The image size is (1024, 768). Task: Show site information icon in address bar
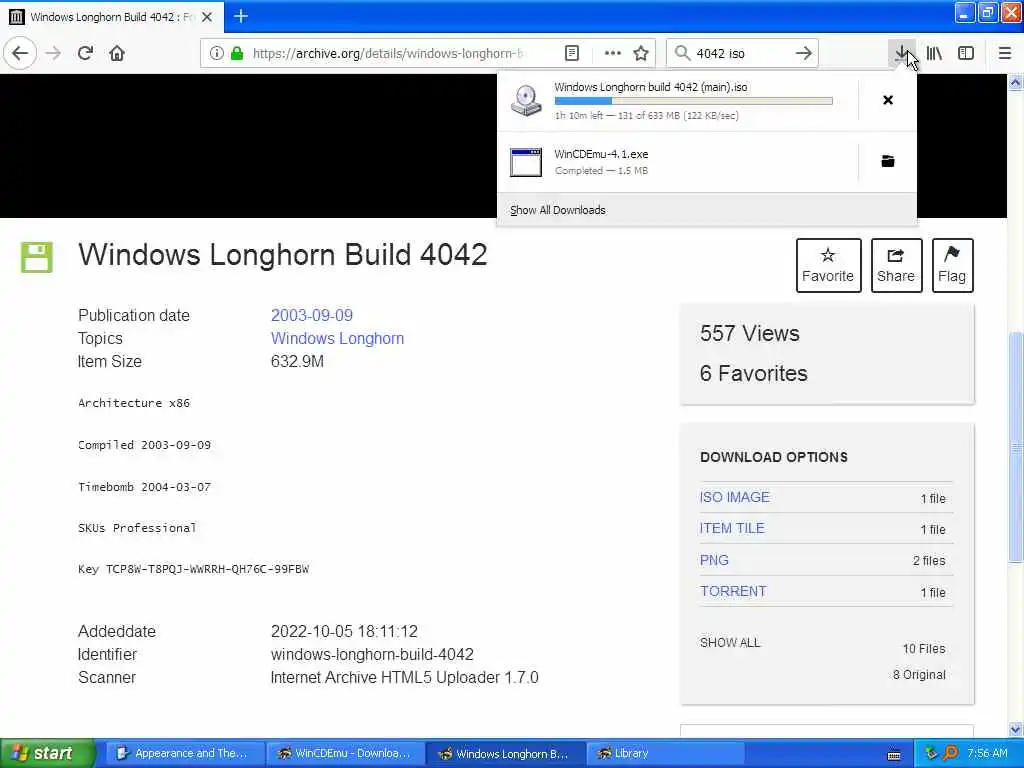point(216,54)
